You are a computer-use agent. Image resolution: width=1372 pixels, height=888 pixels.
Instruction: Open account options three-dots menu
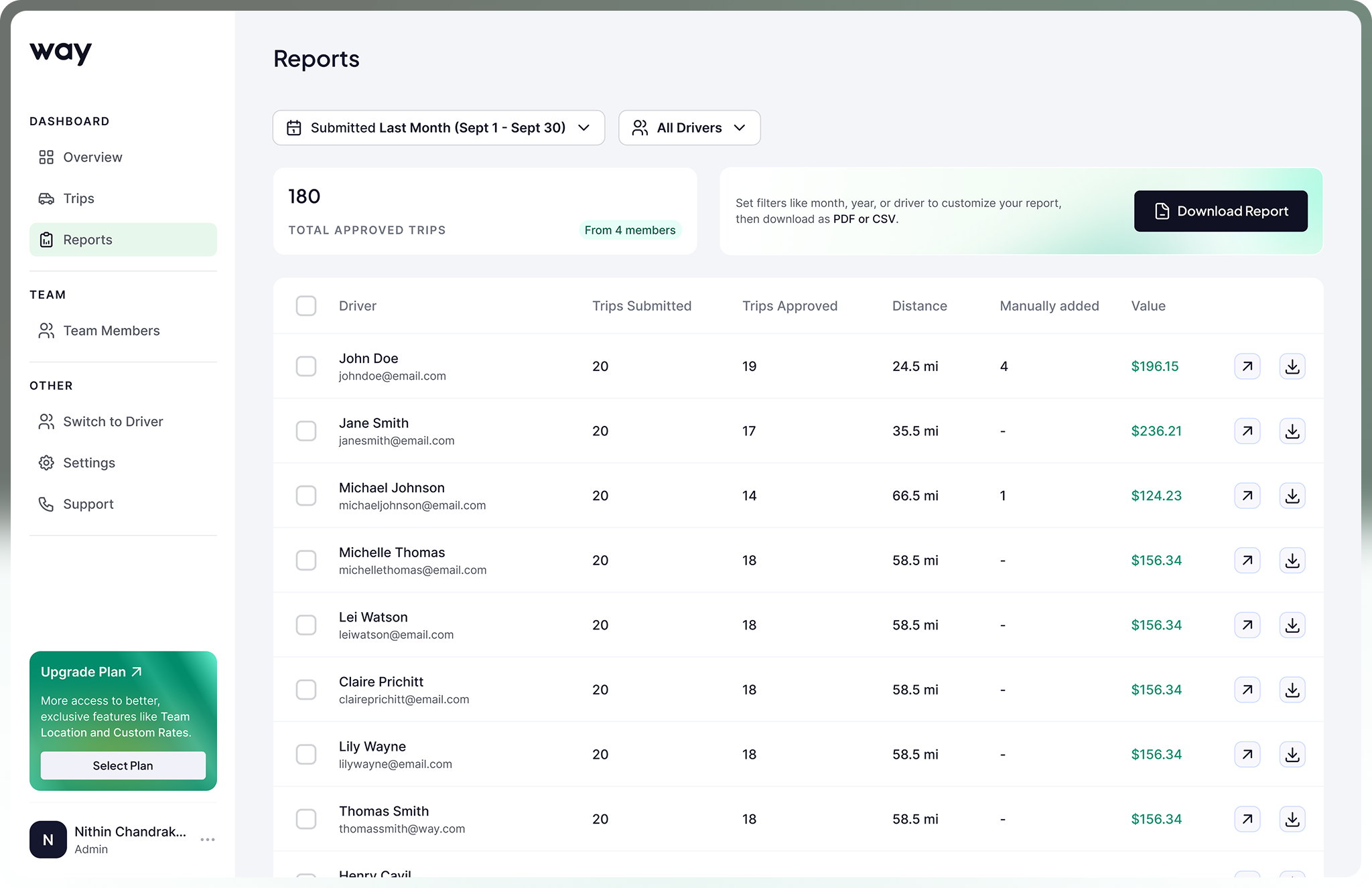coord(208,840)
